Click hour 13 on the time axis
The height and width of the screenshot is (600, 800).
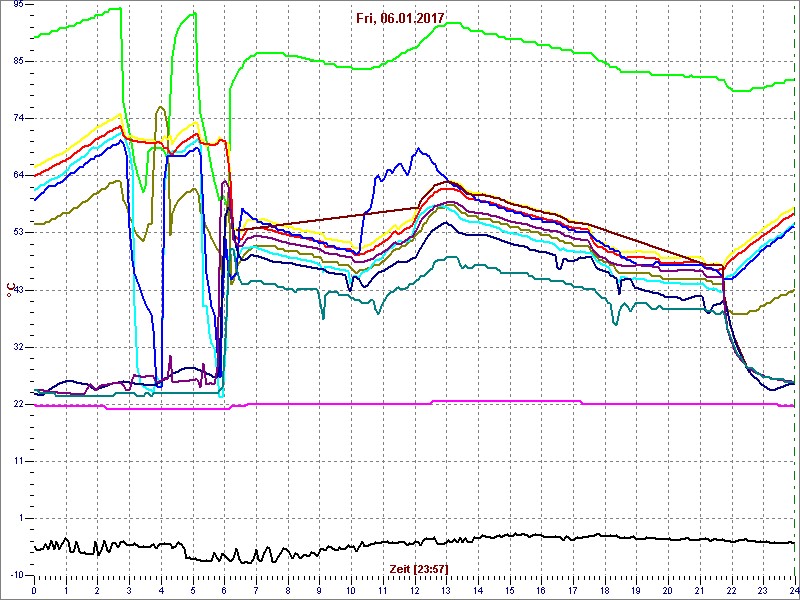click(446, 589)
